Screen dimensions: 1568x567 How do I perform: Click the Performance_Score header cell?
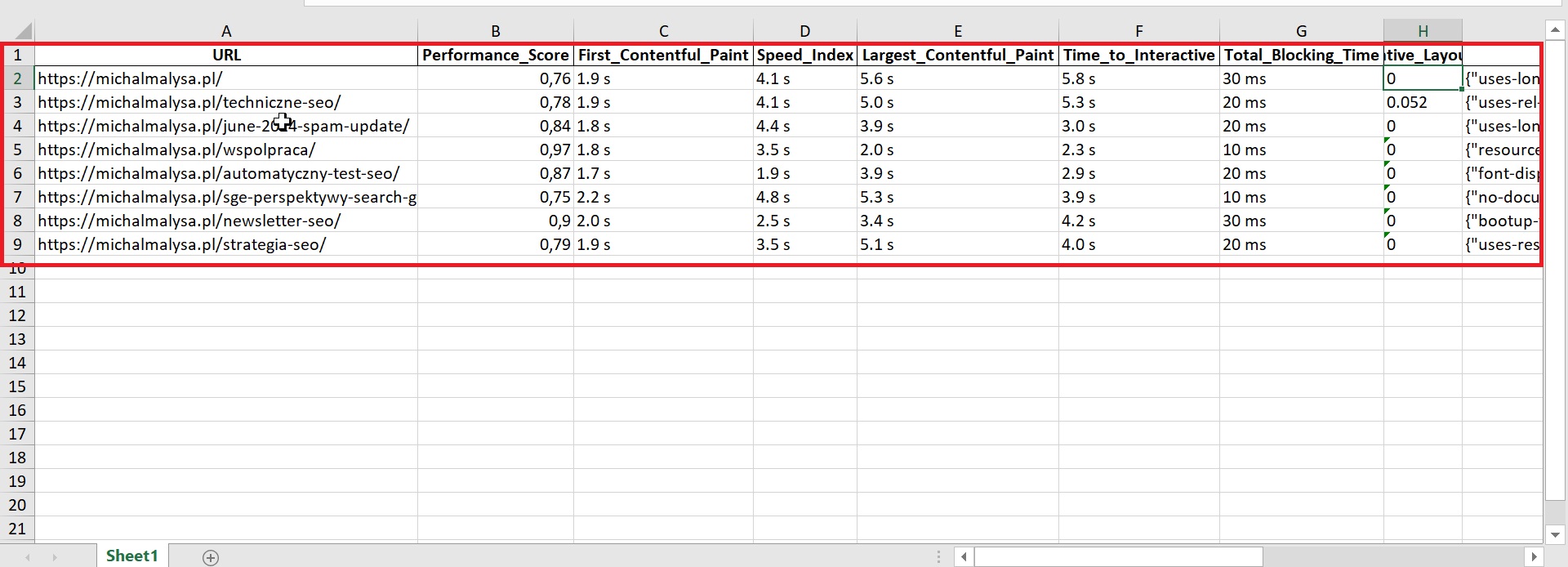click(x=495, y=55)
